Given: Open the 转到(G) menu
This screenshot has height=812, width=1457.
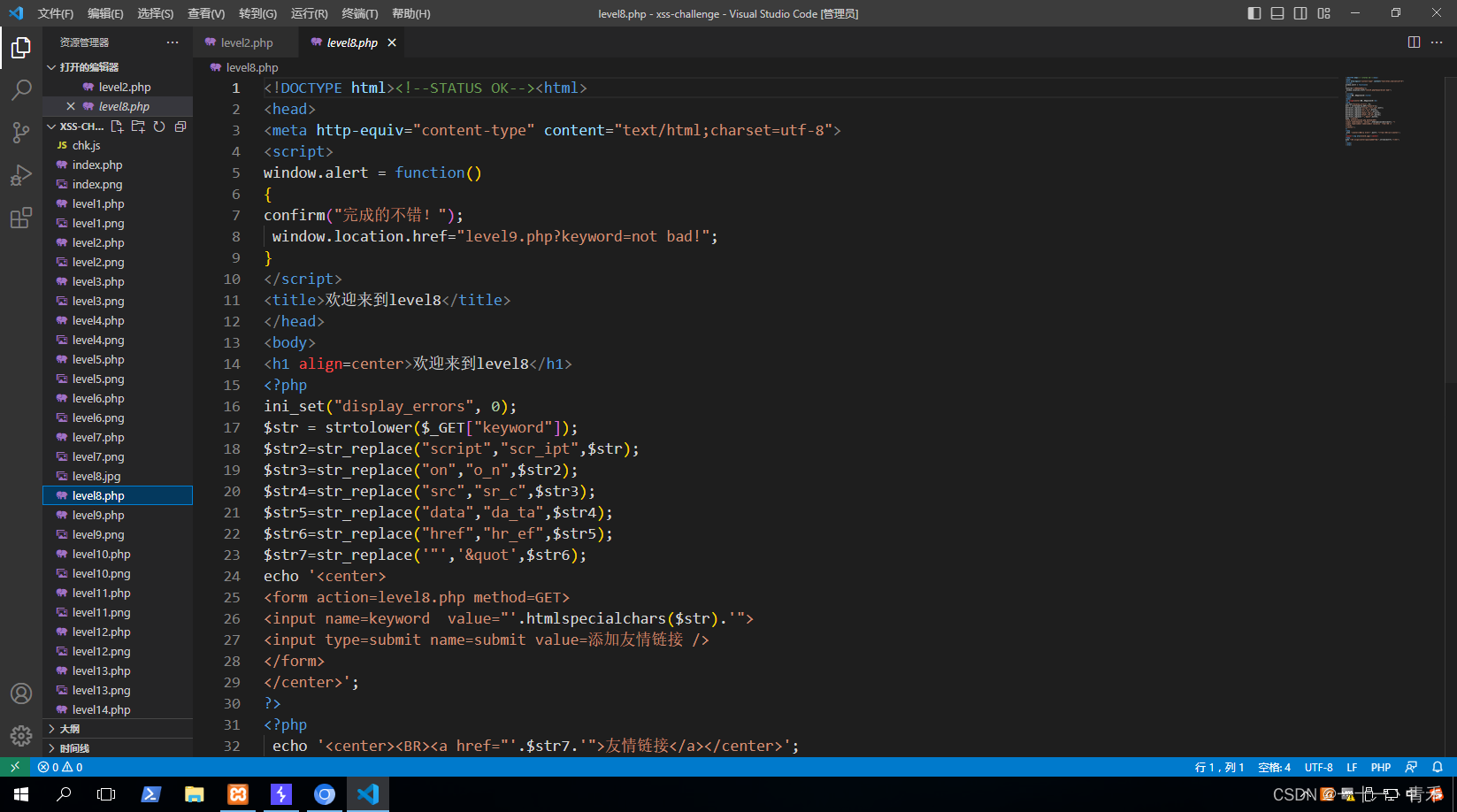Looking at the screenshot, I should click(257, 13).
